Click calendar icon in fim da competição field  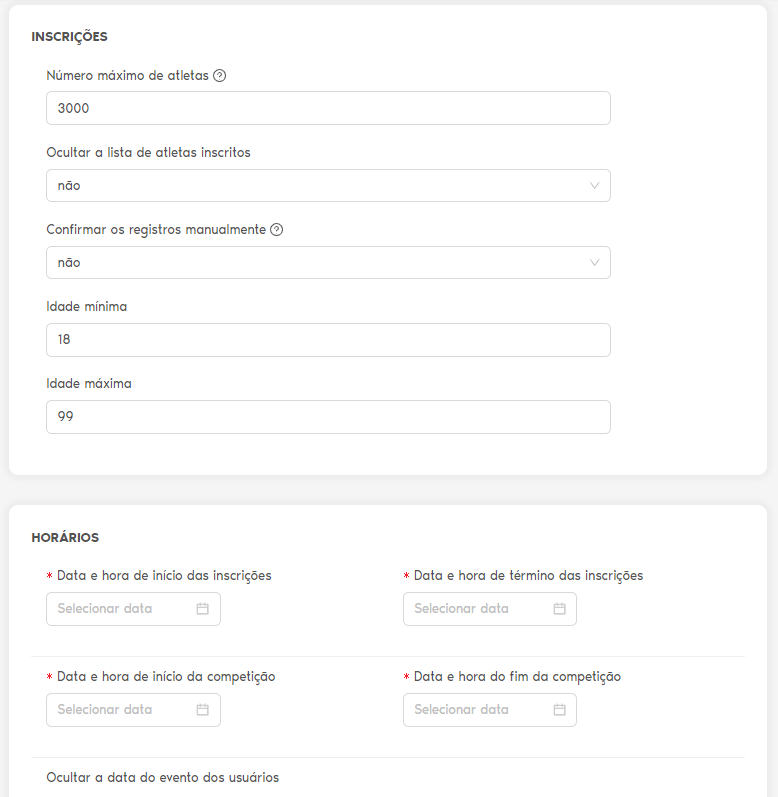click(559, 710)
